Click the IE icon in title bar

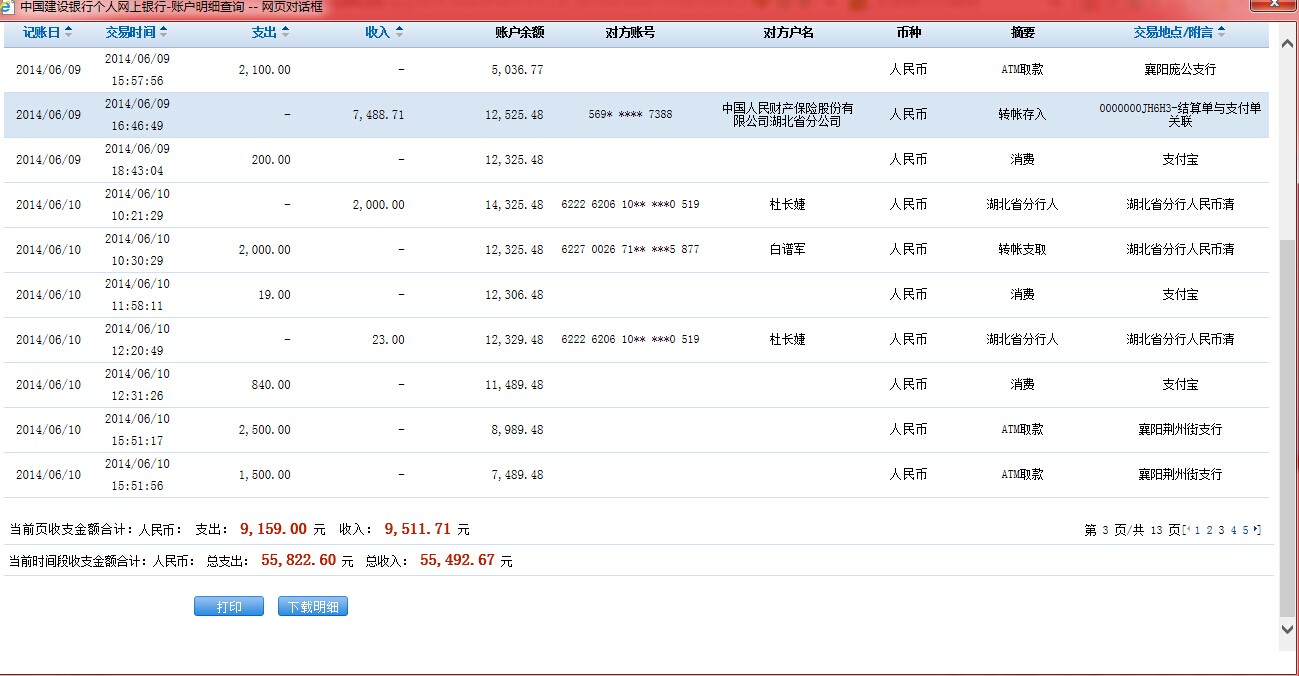[x=8, y=7]
